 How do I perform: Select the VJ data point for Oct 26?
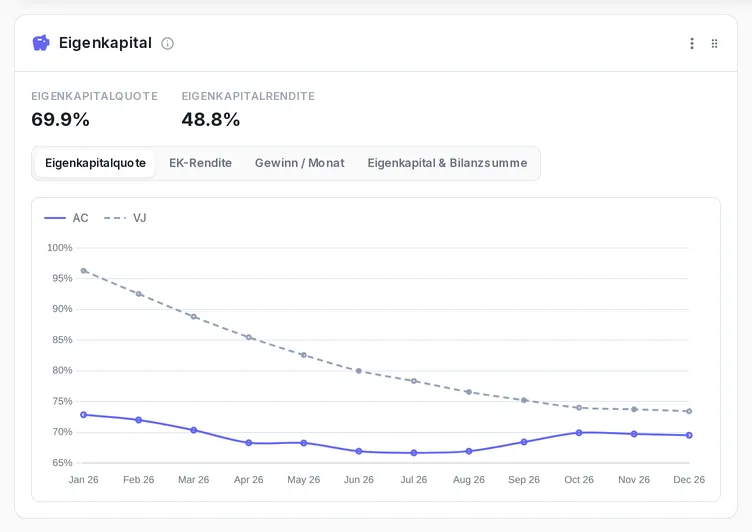tap(579, 408)
